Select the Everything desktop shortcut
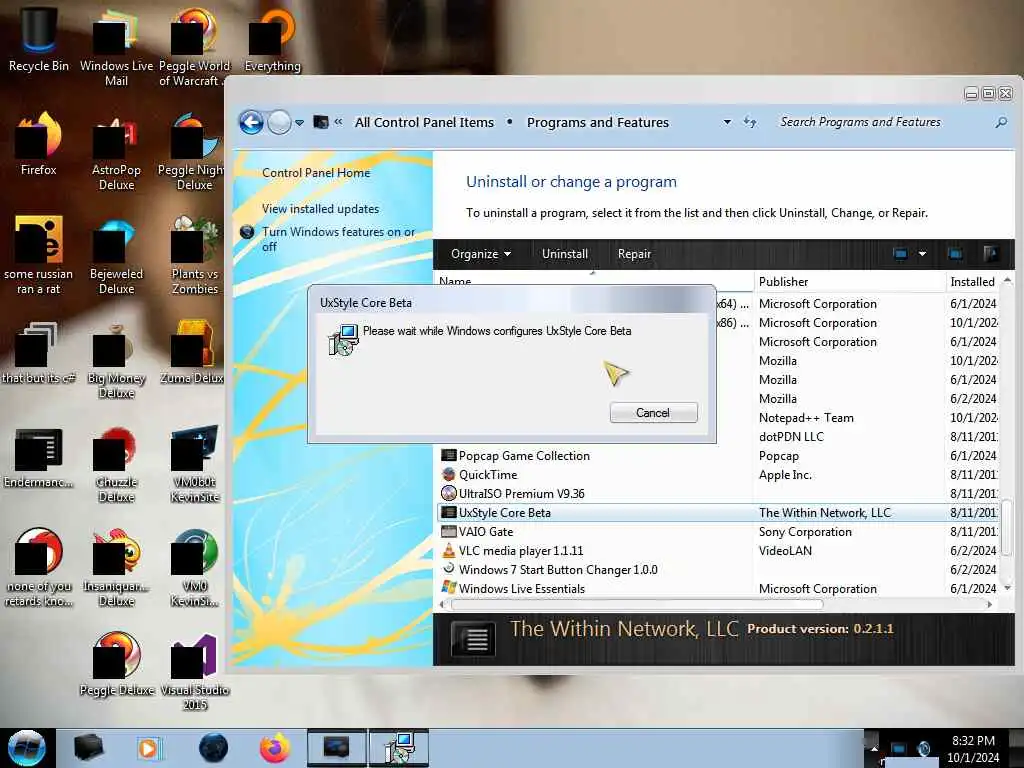This screenshot has height=768, width=1024. click(273, 39)
